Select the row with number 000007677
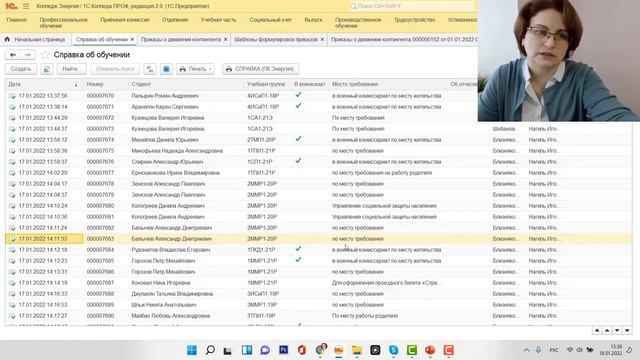This screenshot has height=360, width=640. click(x=318, y=173)
